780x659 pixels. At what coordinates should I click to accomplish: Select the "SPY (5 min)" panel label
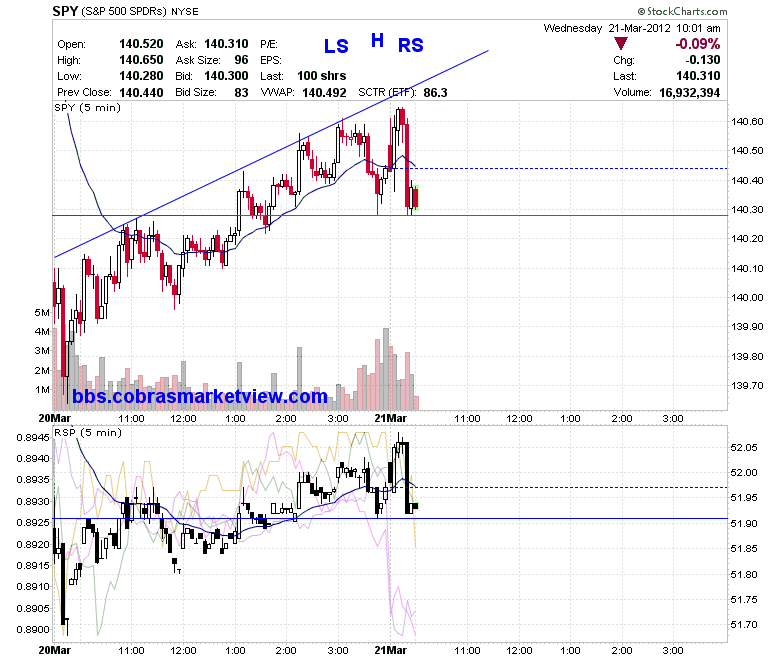(88, 107)
